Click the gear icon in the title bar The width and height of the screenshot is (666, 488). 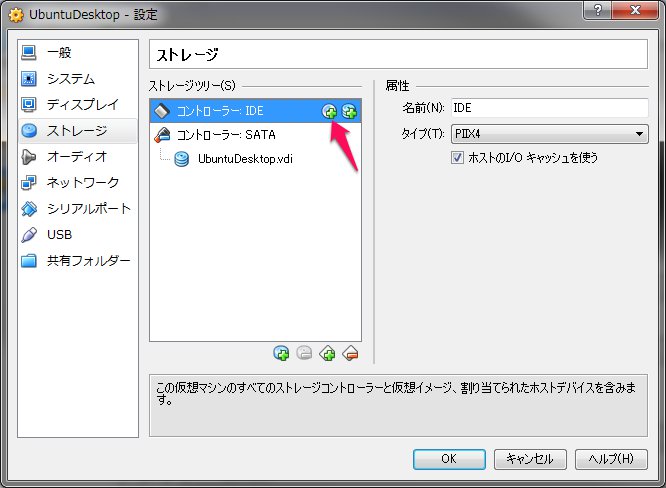click(16, 15)
